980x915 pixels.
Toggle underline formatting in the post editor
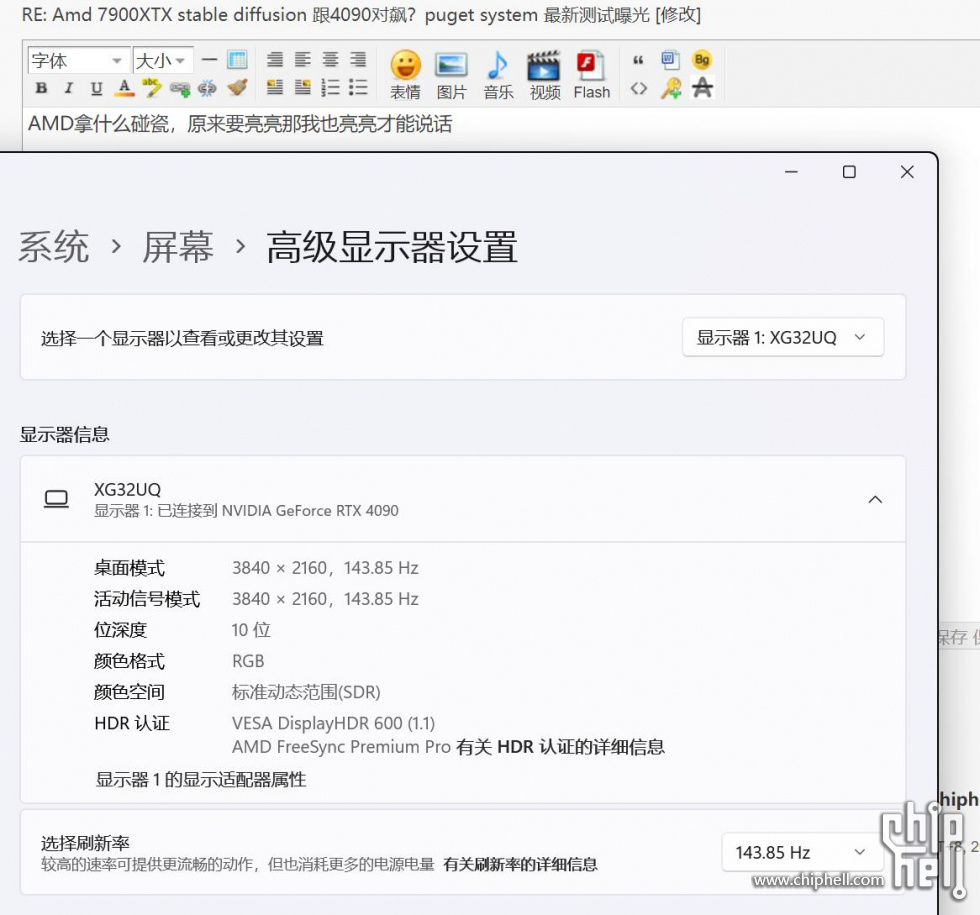pos(96,88)
